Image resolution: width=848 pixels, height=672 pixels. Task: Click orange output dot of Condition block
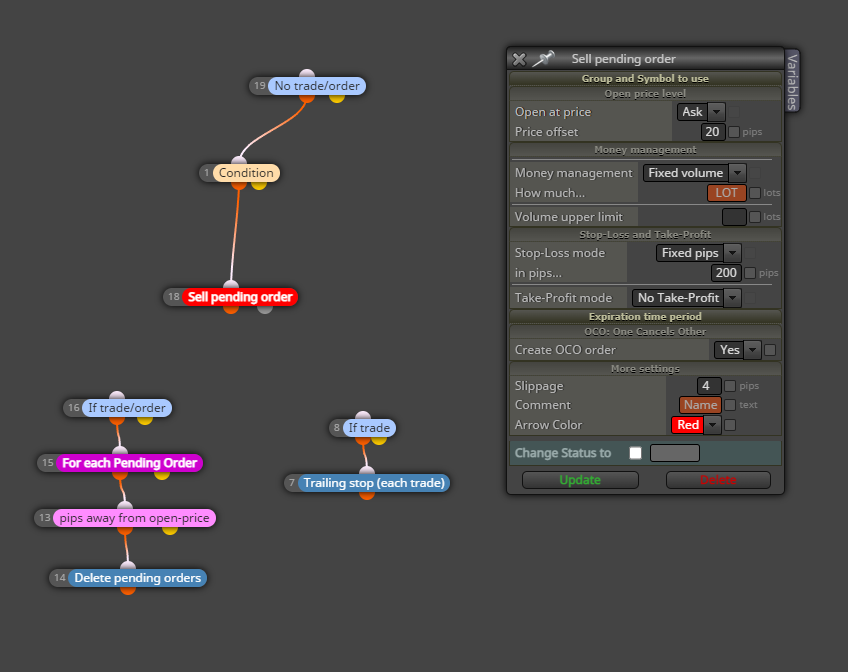pyautogui.click(x=238, y=185)
